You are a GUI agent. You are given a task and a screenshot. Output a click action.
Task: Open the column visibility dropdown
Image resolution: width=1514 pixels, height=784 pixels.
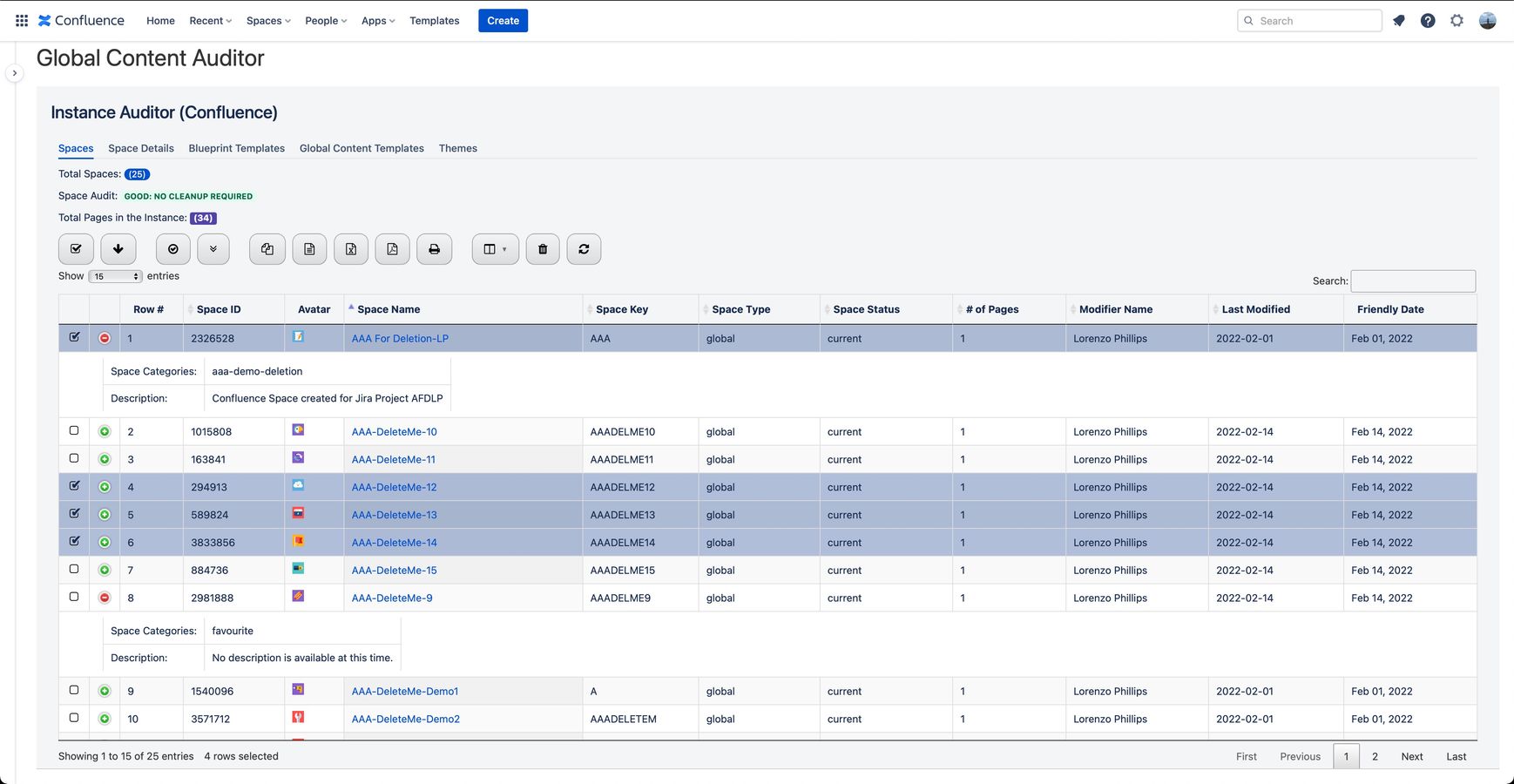[496, 249]
